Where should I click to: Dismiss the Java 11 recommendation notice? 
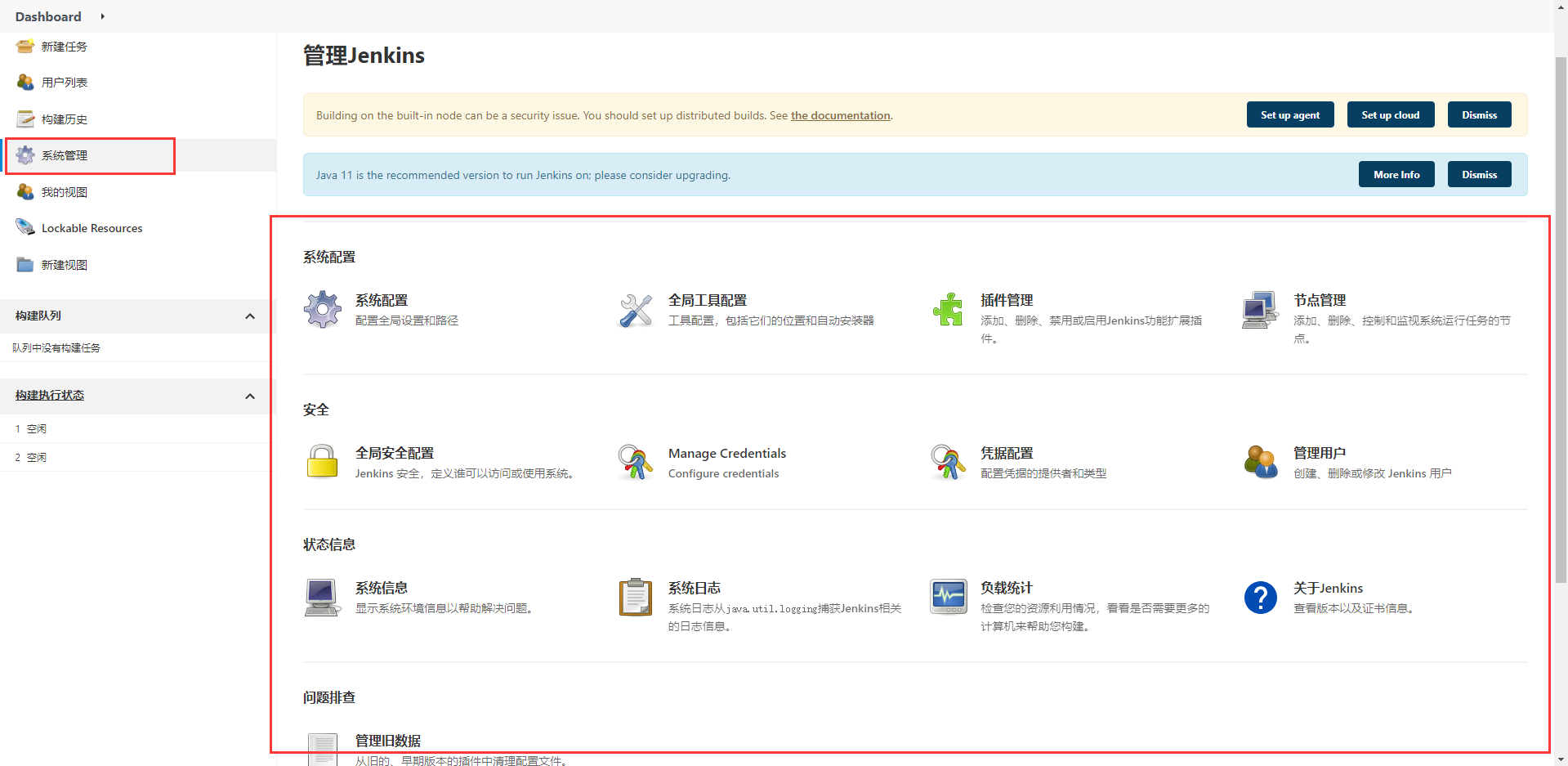coord(1479,174)
